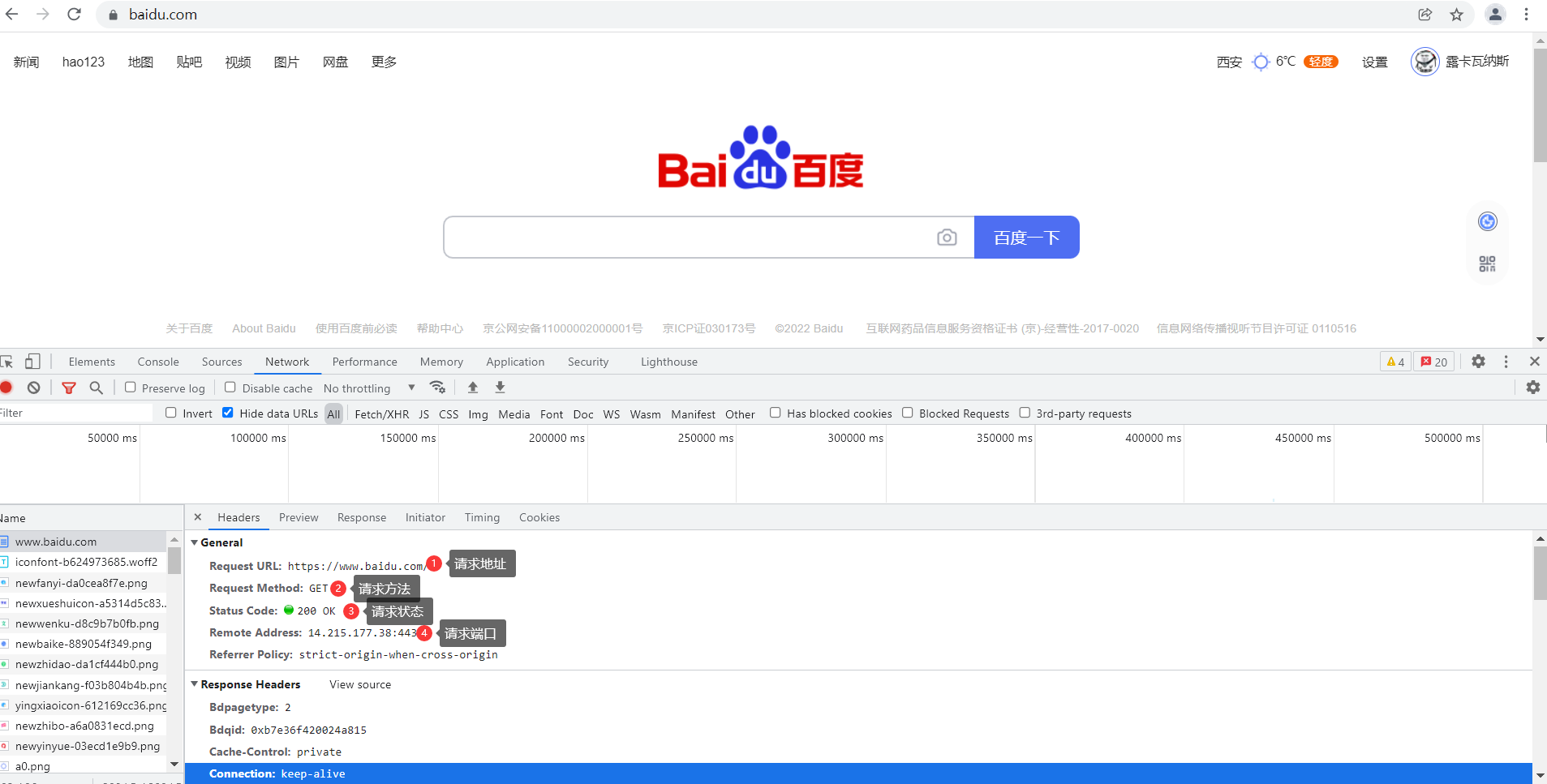Activate the inspect element picker icon
This screenshot has height=784, width=1547.
(x=6, y=362)
